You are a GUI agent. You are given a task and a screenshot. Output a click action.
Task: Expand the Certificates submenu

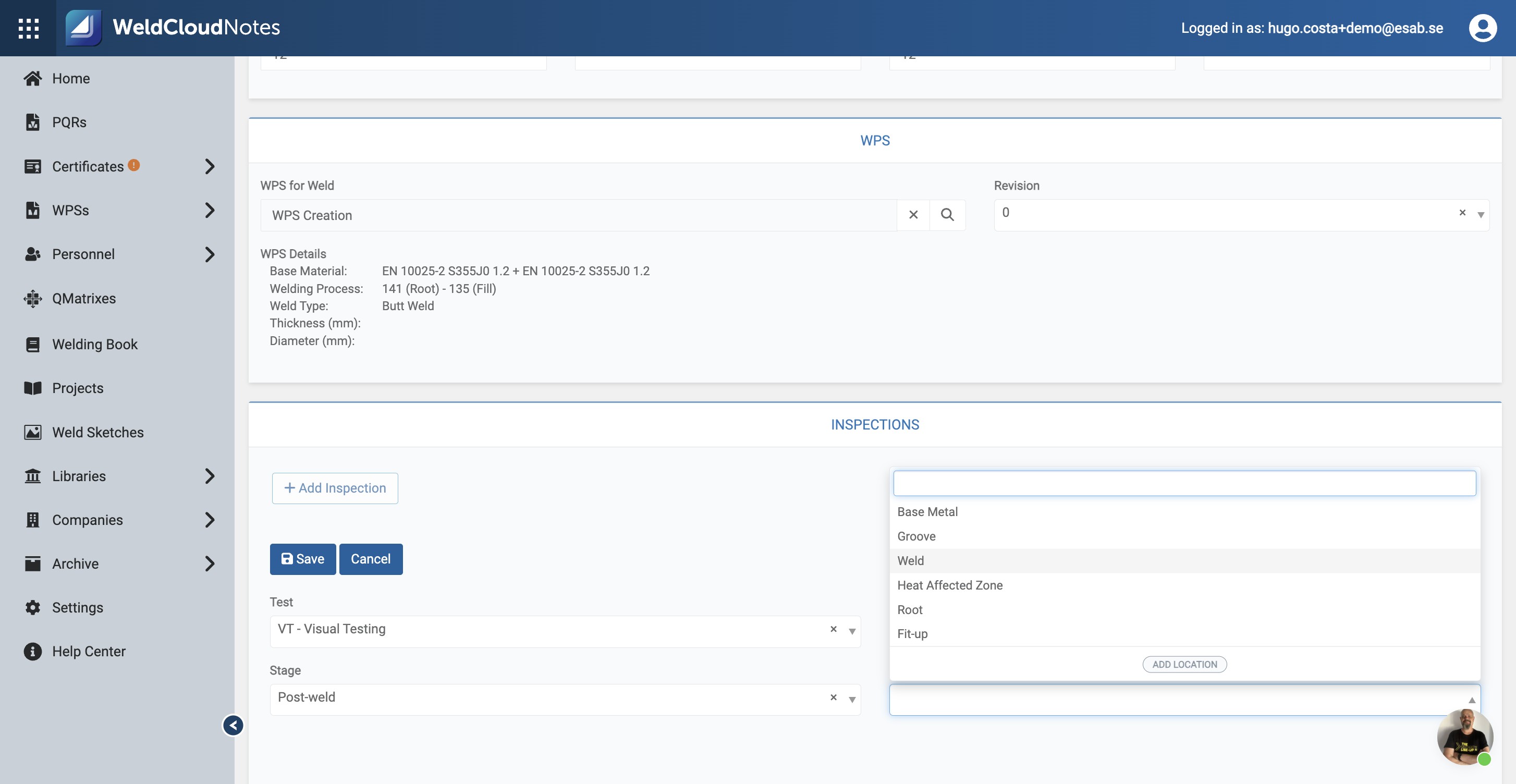pyautogui.click(x=210, y=167)
